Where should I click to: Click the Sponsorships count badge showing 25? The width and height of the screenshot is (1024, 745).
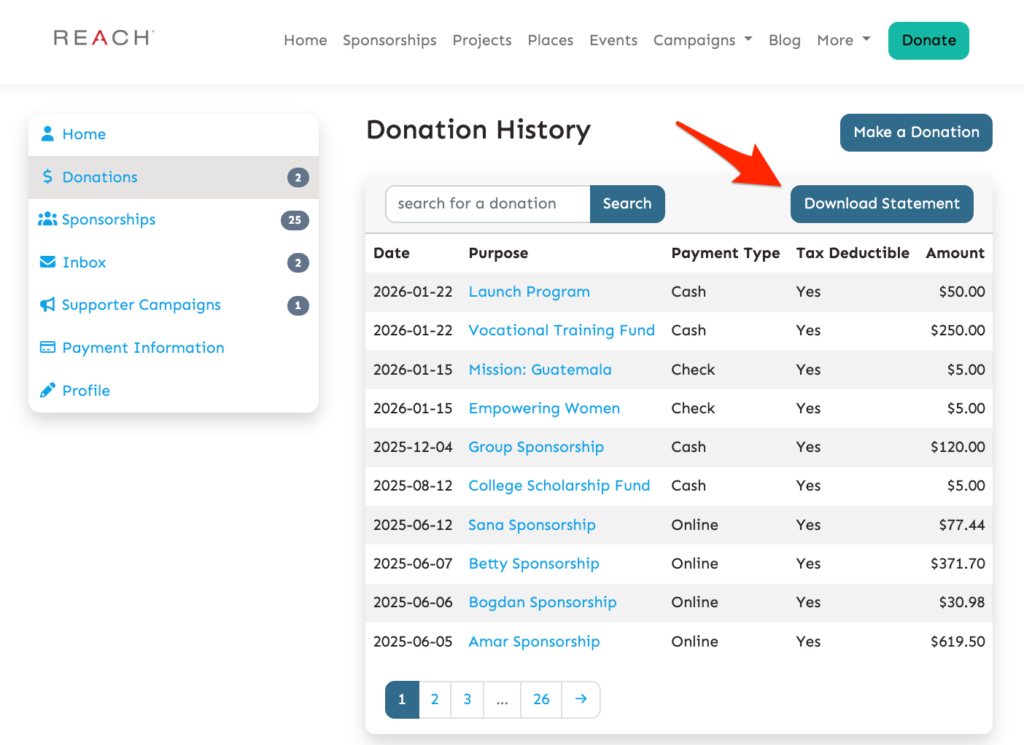tap(295, 219)
